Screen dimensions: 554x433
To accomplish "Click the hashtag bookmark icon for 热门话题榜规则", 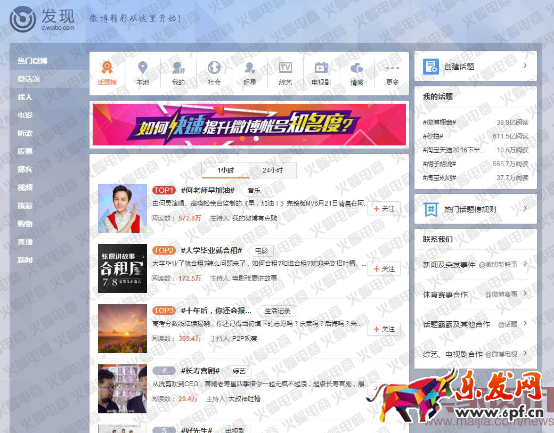I will click(431, 209).
